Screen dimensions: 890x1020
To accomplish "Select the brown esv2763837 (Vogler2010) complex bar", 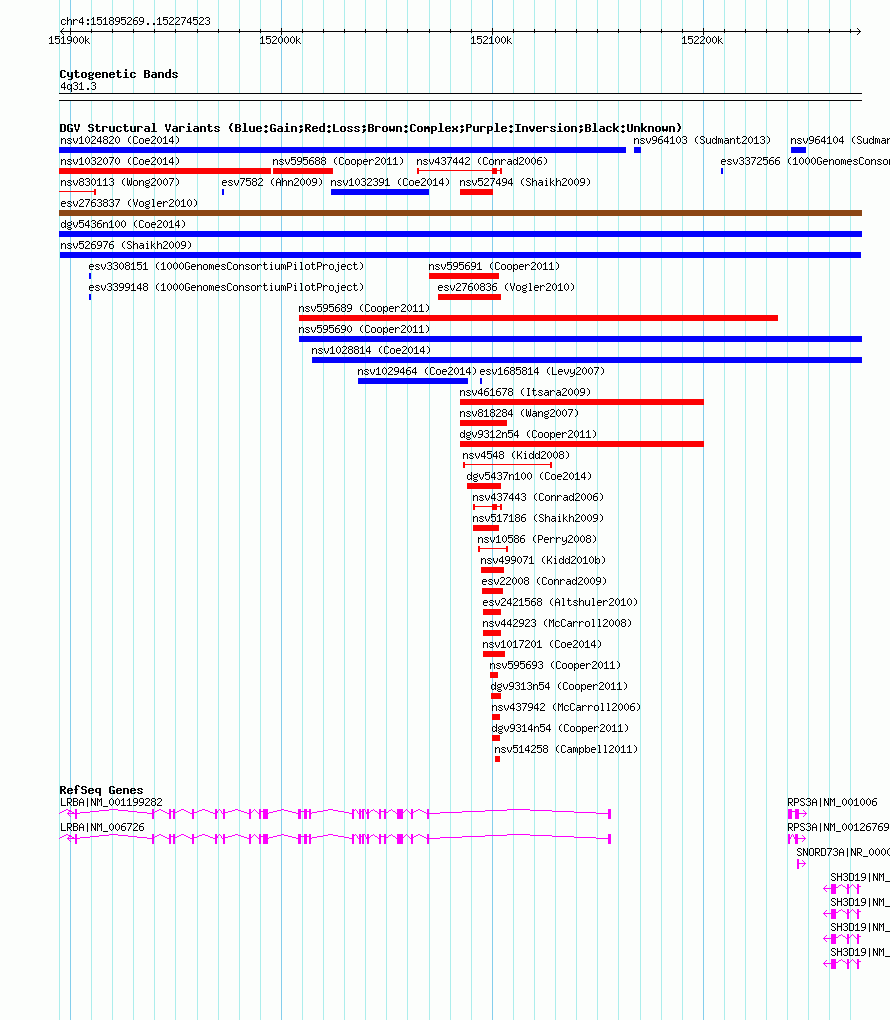I will (461, 213).
